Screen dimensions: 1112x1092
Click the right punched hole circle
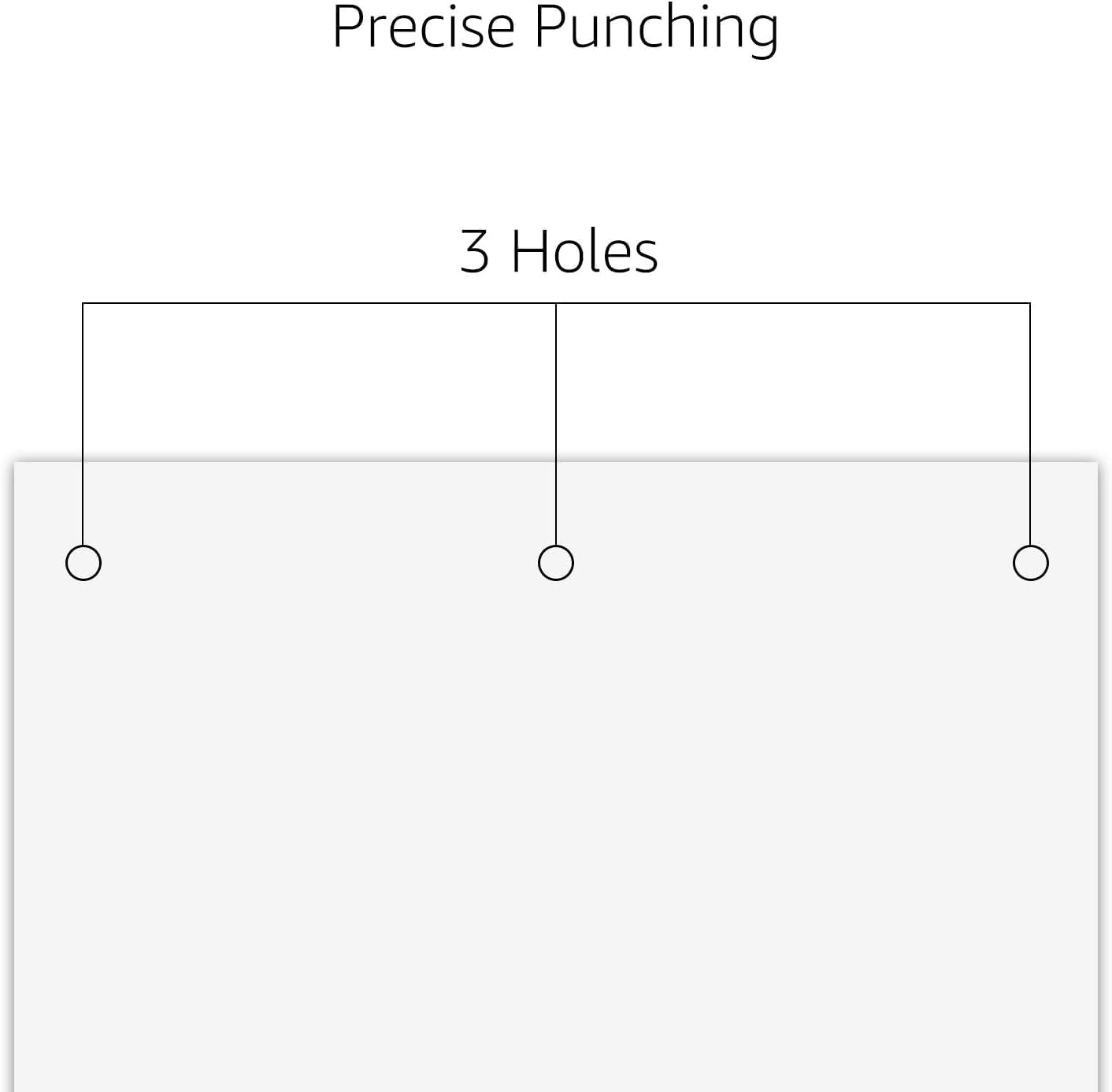tap(1030, 563)
